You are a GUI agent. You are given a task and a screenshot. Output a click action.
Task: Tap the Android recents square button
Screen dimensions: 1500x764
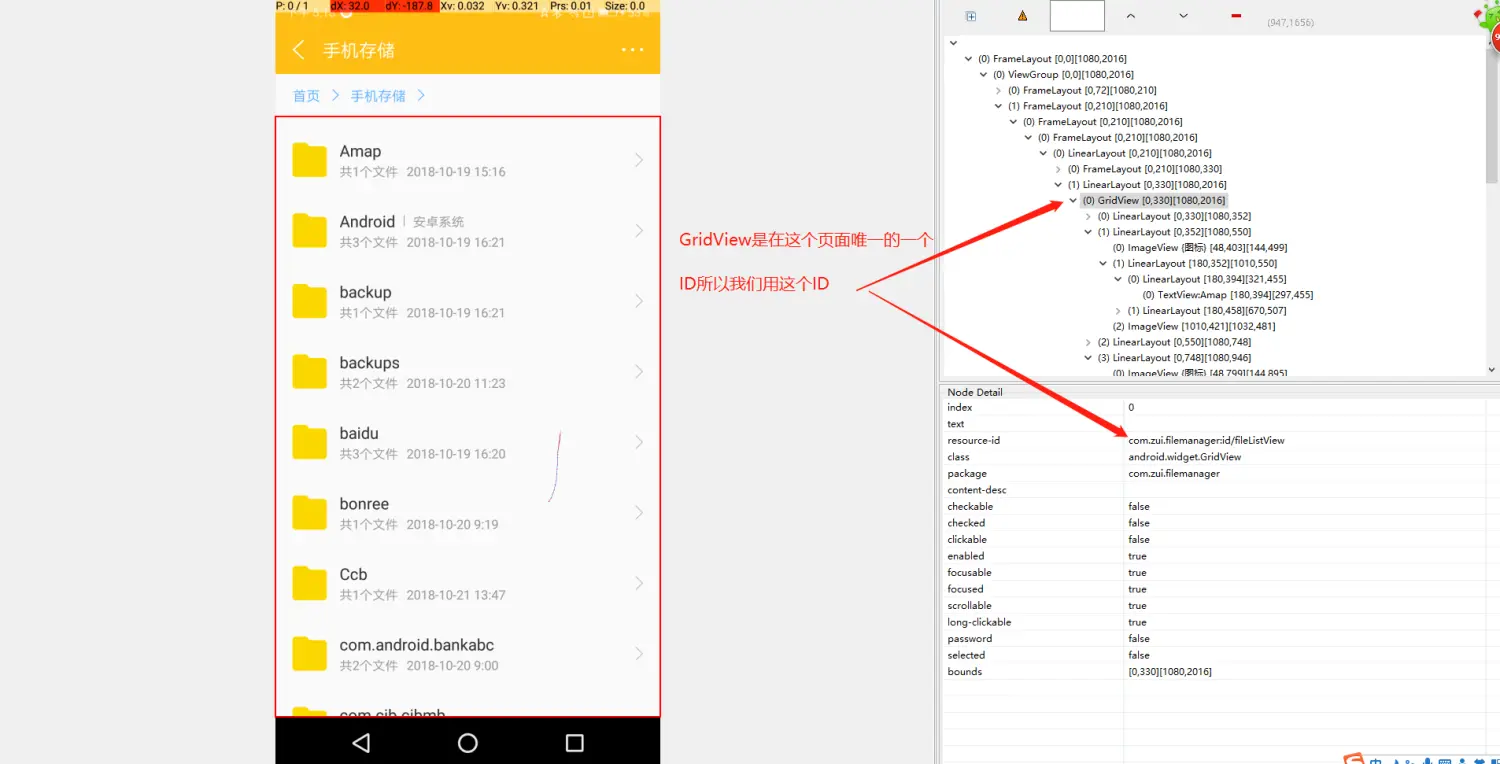(574, 743)
